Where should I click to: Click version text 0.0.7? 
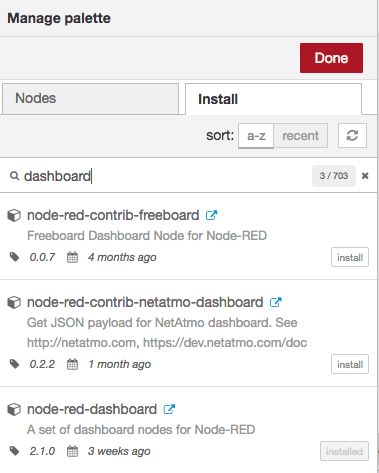pos(42,257)
